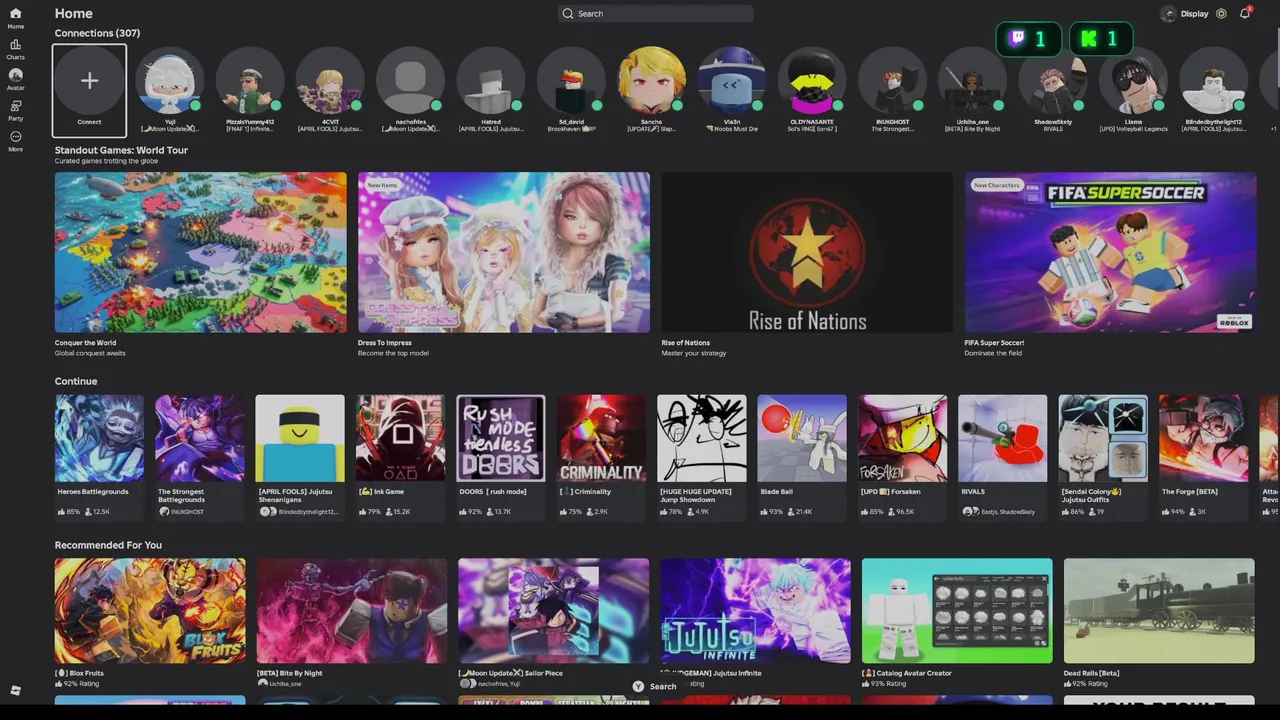Open FIFA Super Soccer game banner
Image resolution: width=1280 pixels, height=720 pixels.
point(1110,252)
